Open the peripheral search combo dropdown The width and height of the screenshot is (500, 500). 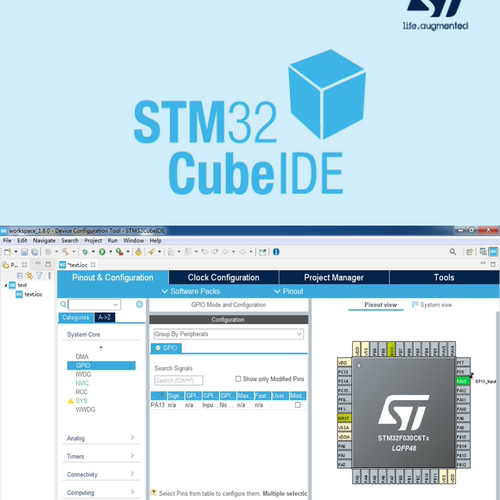[115, 304]
